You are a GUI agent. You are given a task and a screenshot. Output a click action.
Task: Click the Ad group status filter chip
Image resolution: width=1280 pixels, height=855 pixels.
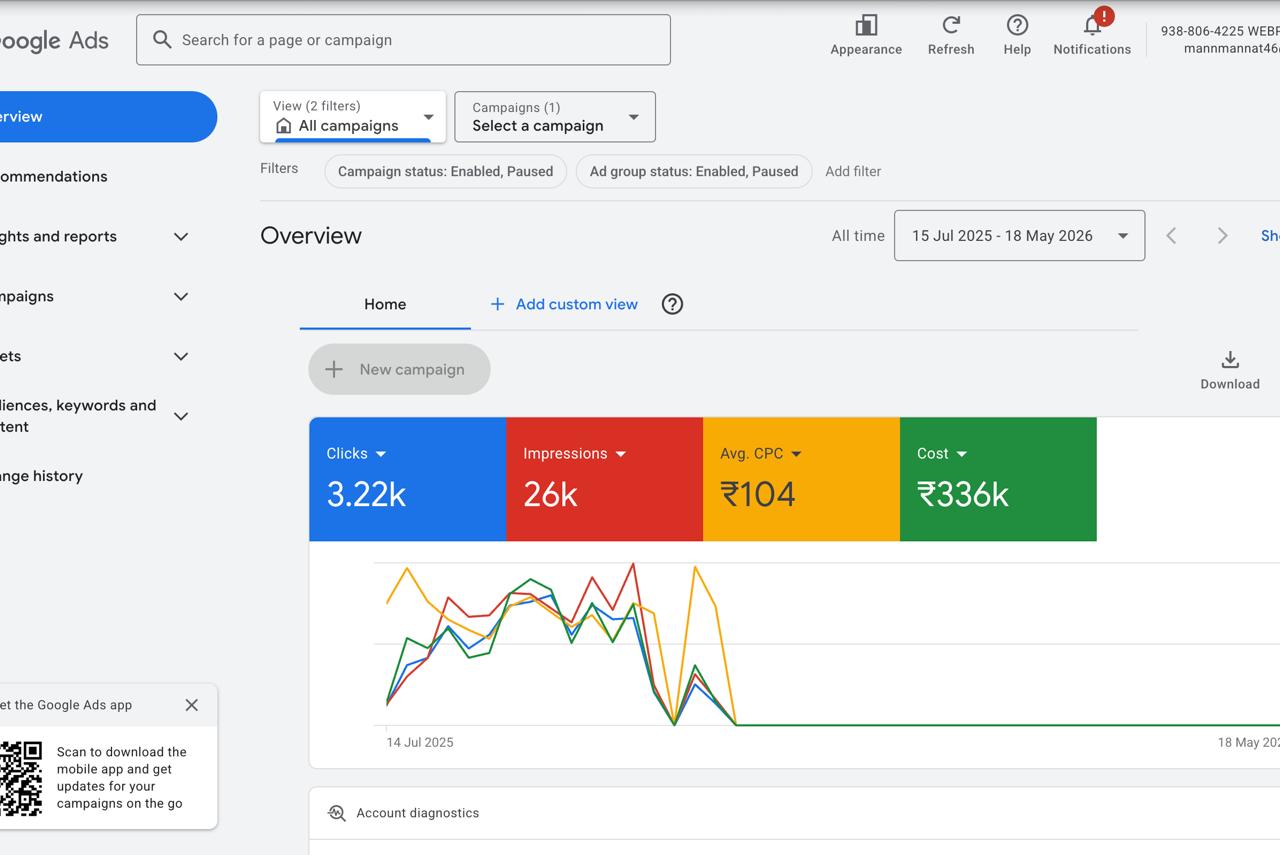[694, 171]
